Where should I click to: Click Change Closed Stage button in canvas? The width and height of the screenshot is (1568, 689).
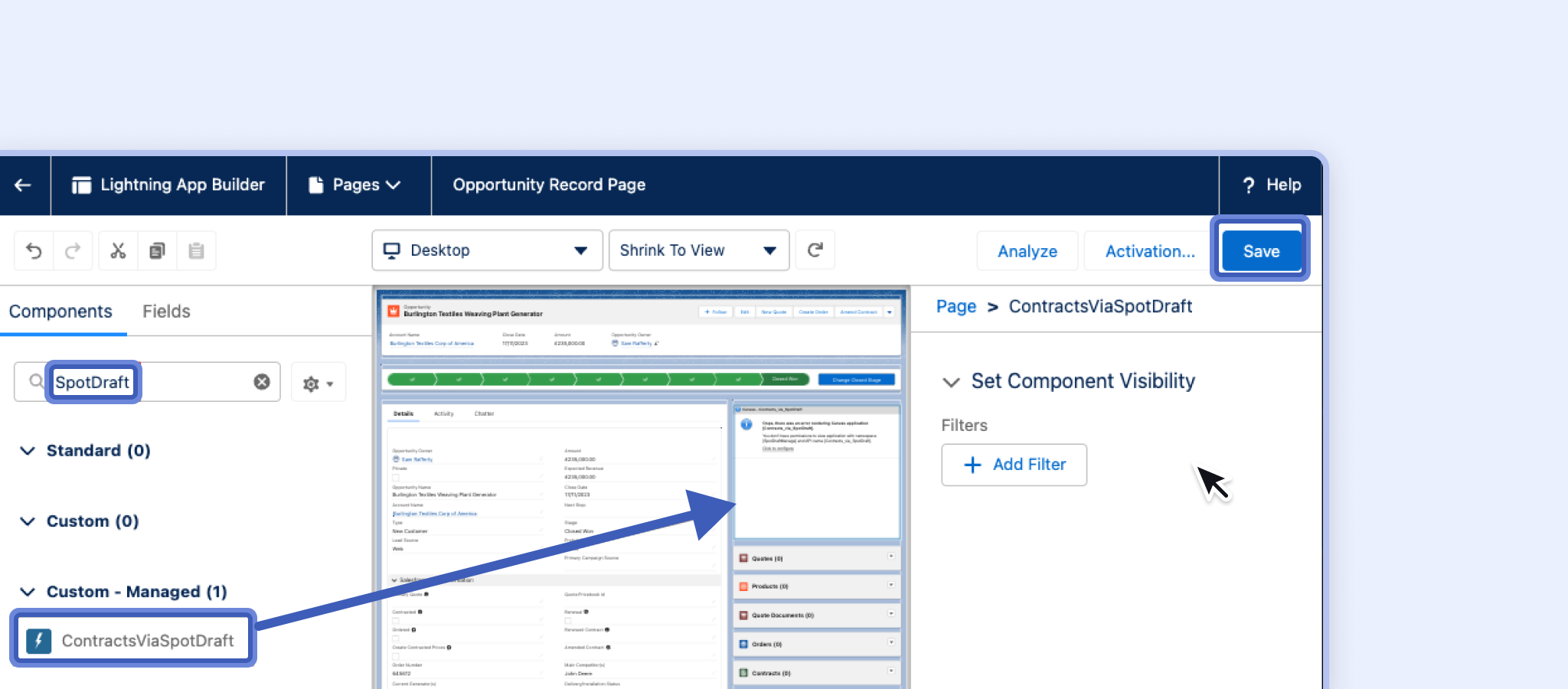tap(857, 380)
